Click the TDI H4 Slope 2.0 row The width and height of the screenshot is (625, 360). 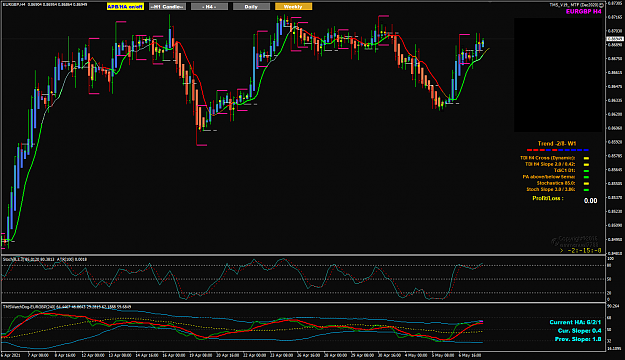(550, 164)
